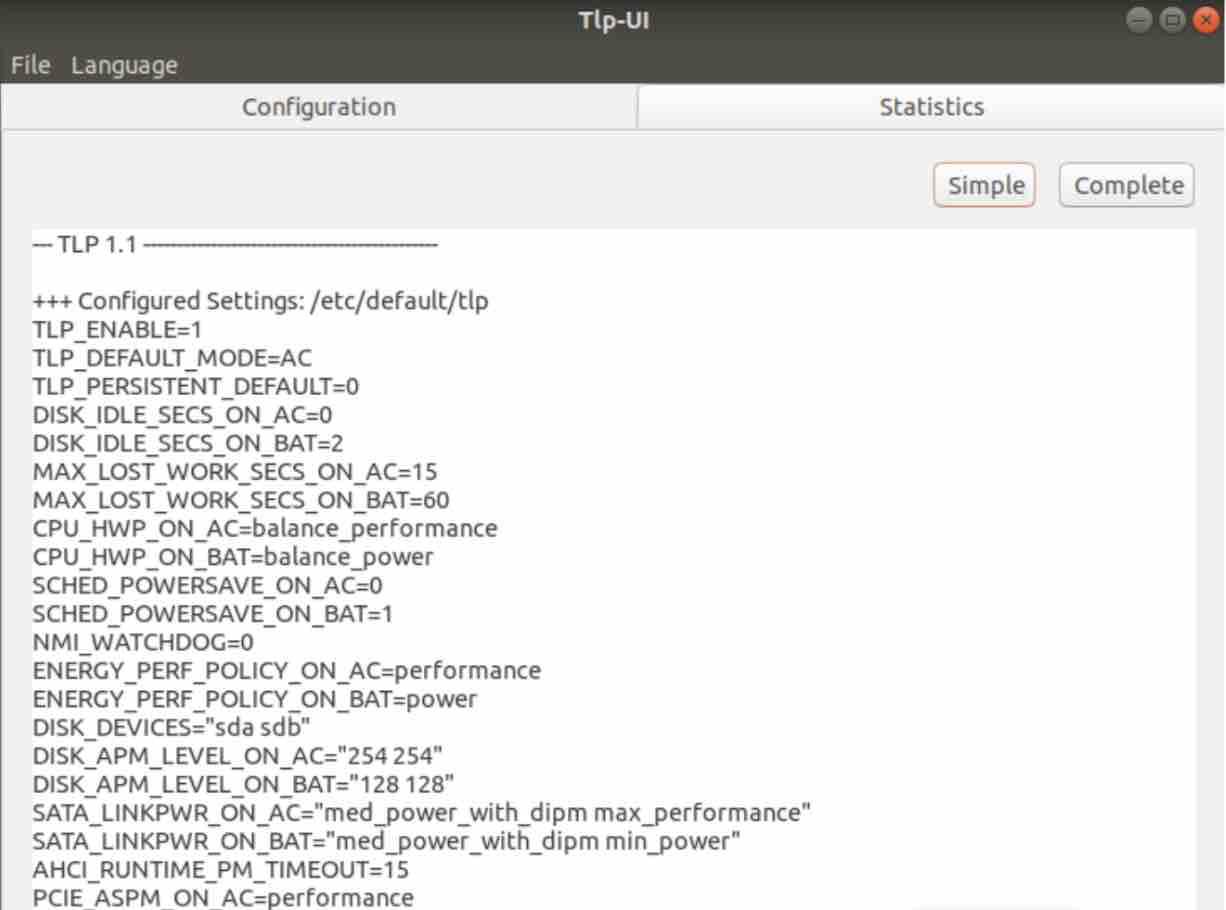Click the CPU_HWP_ON_AC=balance_performance line
1226x910 pixels.
[264, 528]
